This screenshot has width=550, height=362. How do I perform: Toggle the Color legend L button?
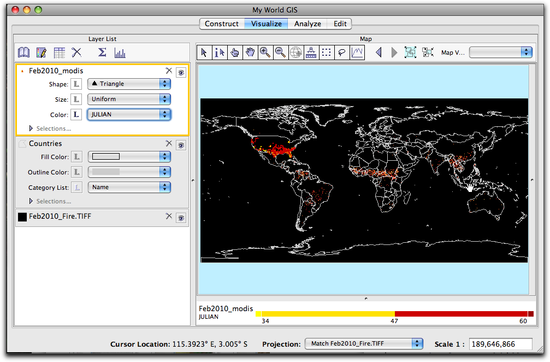(x=76, y=115)
